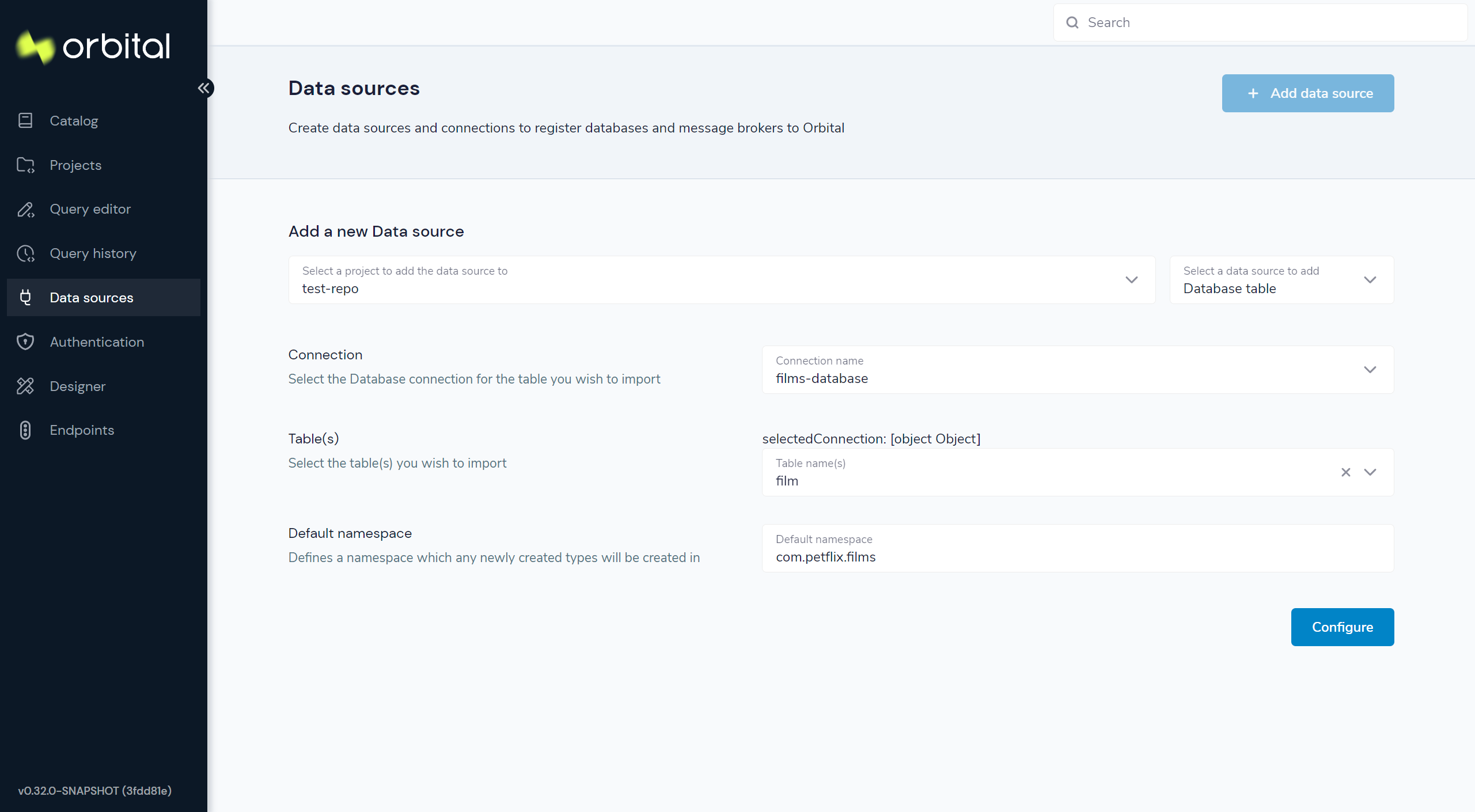1475x812 pixels.
Task: Select the Data sources sidebar item
Action: click(104, 297)
